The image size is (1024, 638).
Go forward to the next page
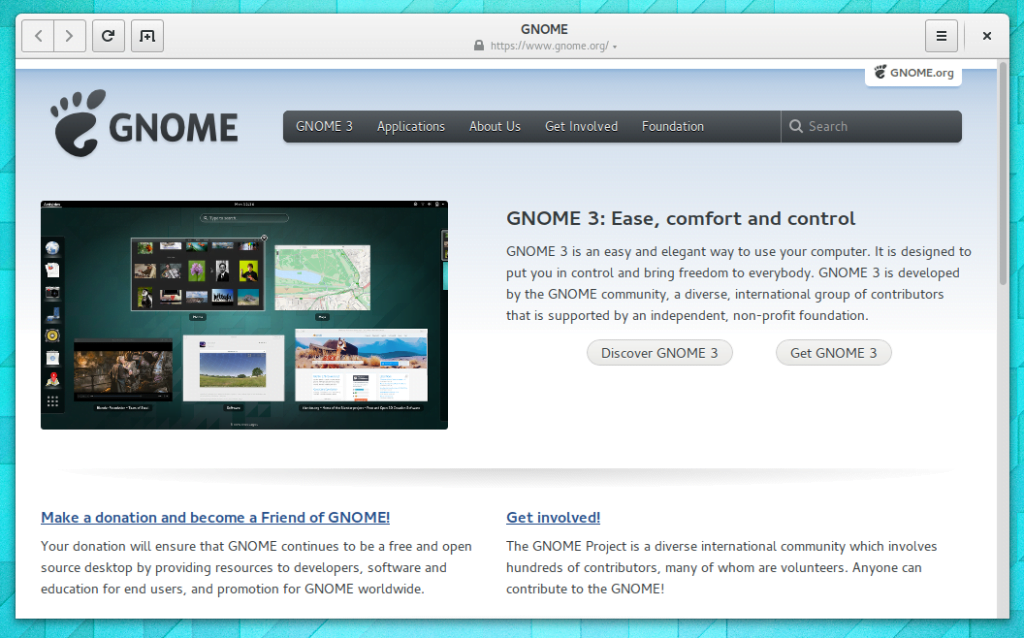click(x=69, y=36)
